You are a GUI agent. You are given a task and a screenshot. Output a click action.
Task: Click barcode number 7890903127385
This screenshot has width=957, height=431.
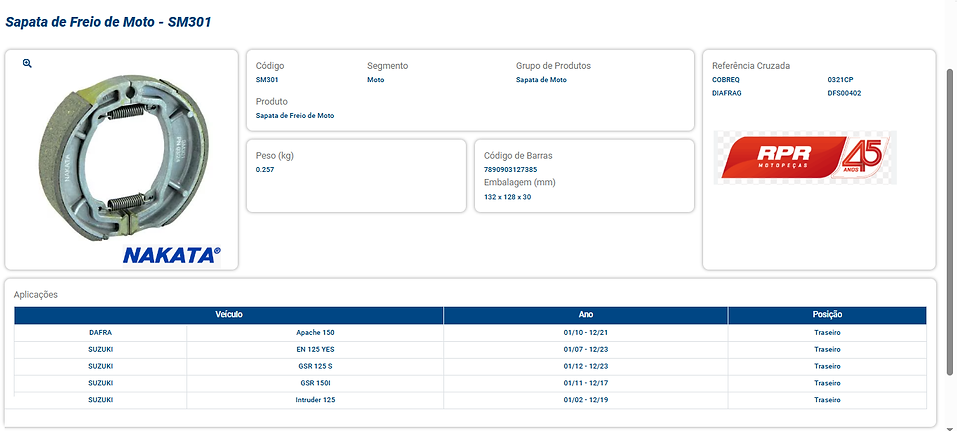[510, 170]
